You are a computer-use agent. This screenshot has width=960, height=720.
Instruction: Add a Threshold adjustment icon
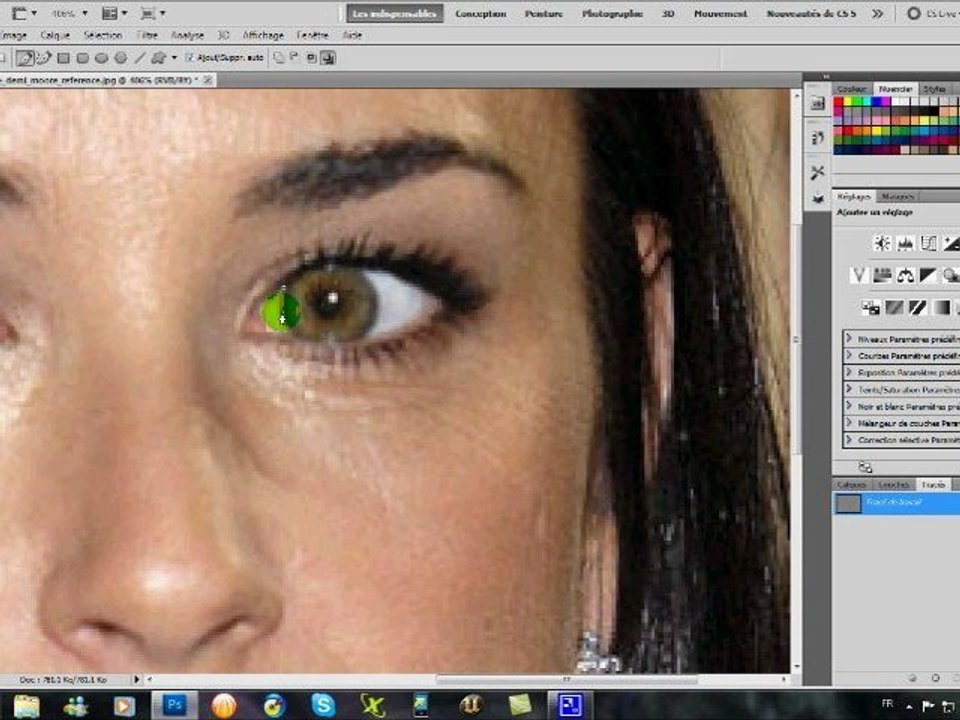(917, 307)
